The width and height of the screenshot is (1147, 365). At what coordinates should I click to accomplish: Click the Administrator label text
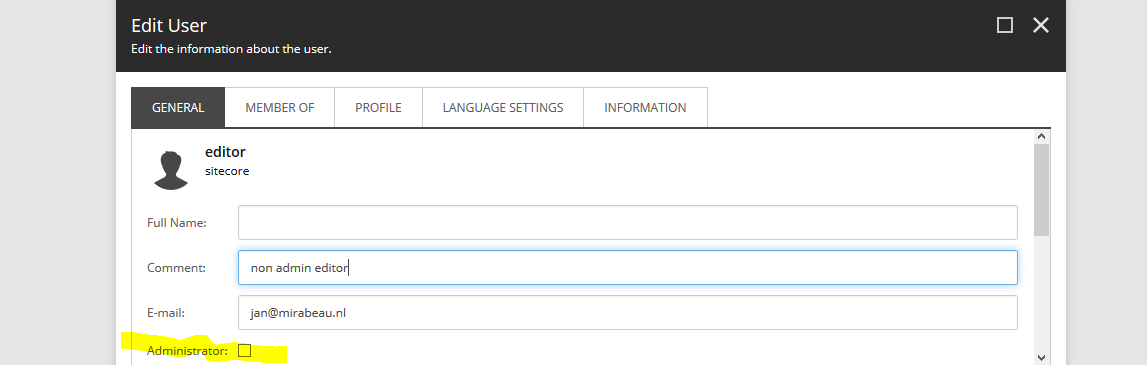[187, 351]
